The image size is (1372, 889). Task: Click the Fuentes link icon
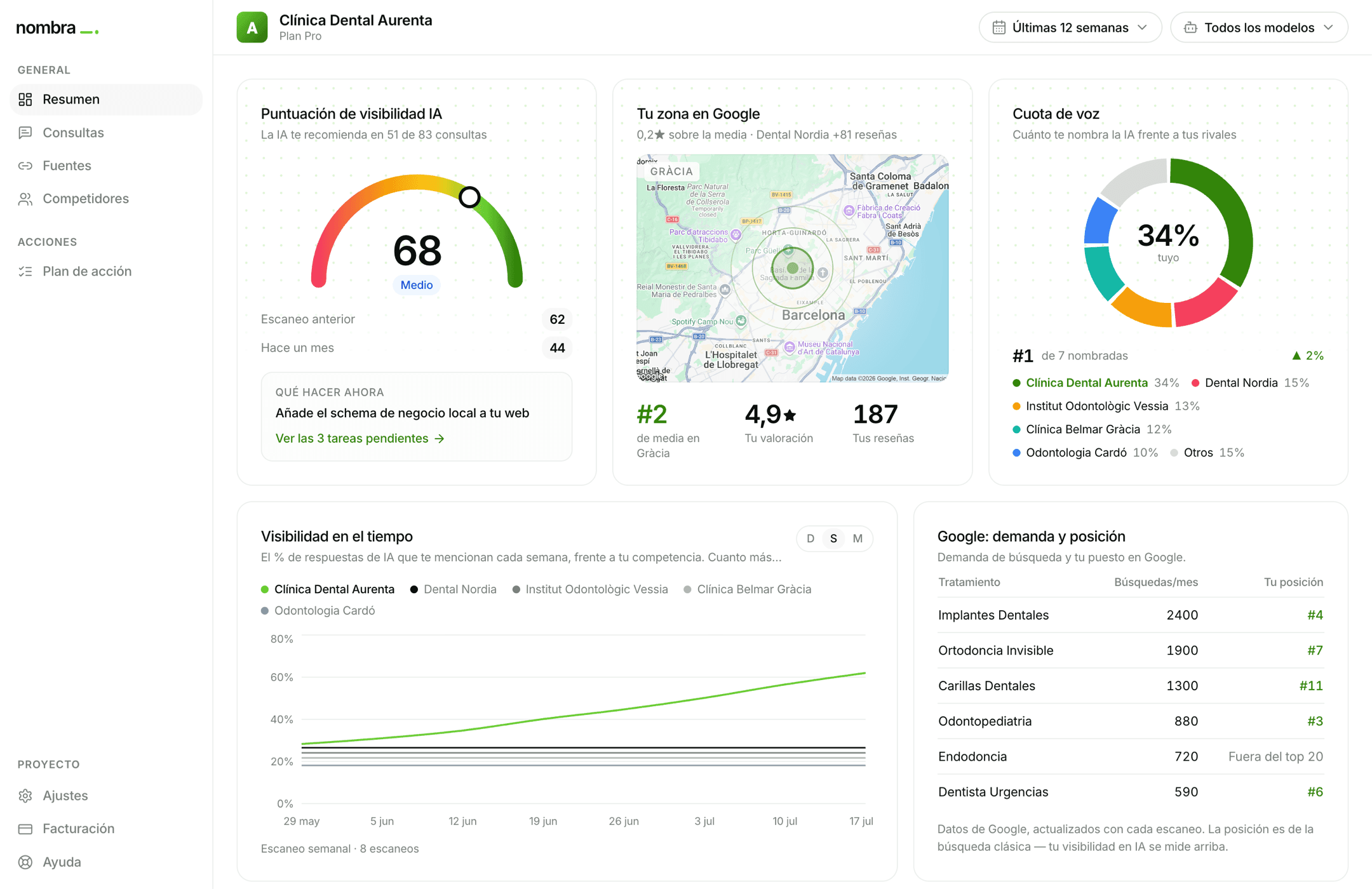point(25,166)
